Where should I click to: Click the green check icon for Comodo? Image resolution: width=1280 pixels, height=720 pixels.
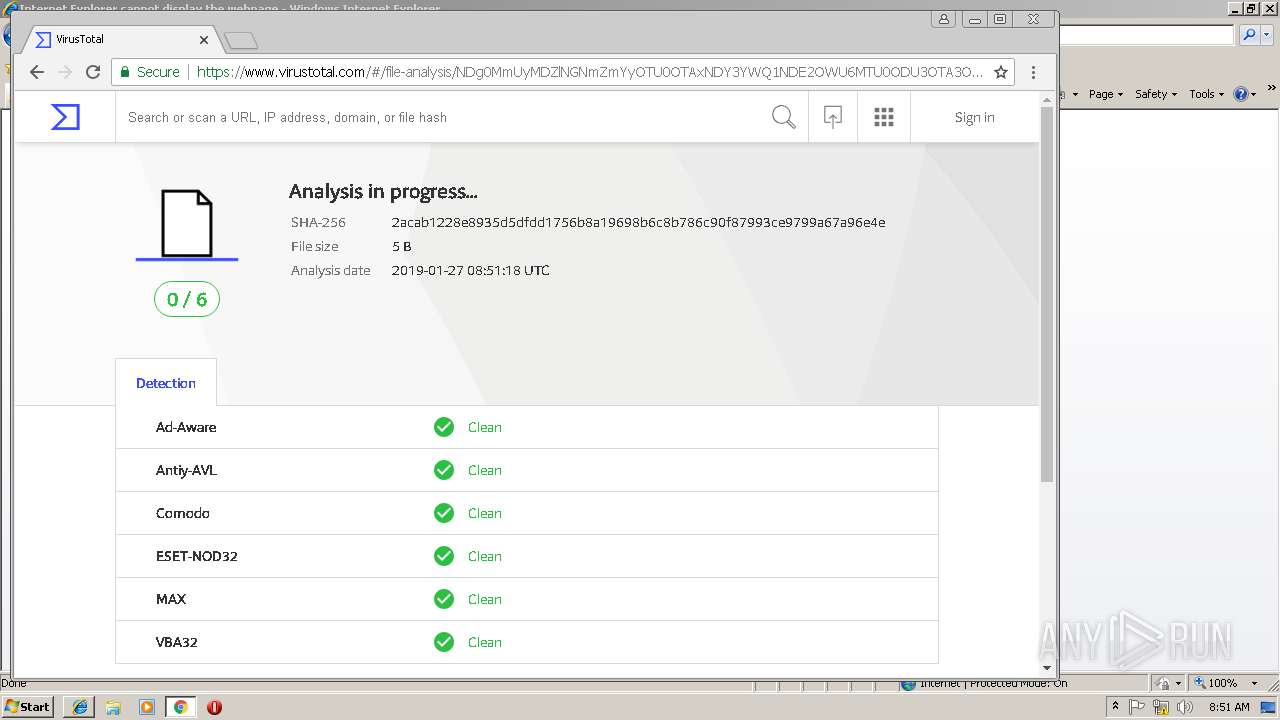point(444,513)
